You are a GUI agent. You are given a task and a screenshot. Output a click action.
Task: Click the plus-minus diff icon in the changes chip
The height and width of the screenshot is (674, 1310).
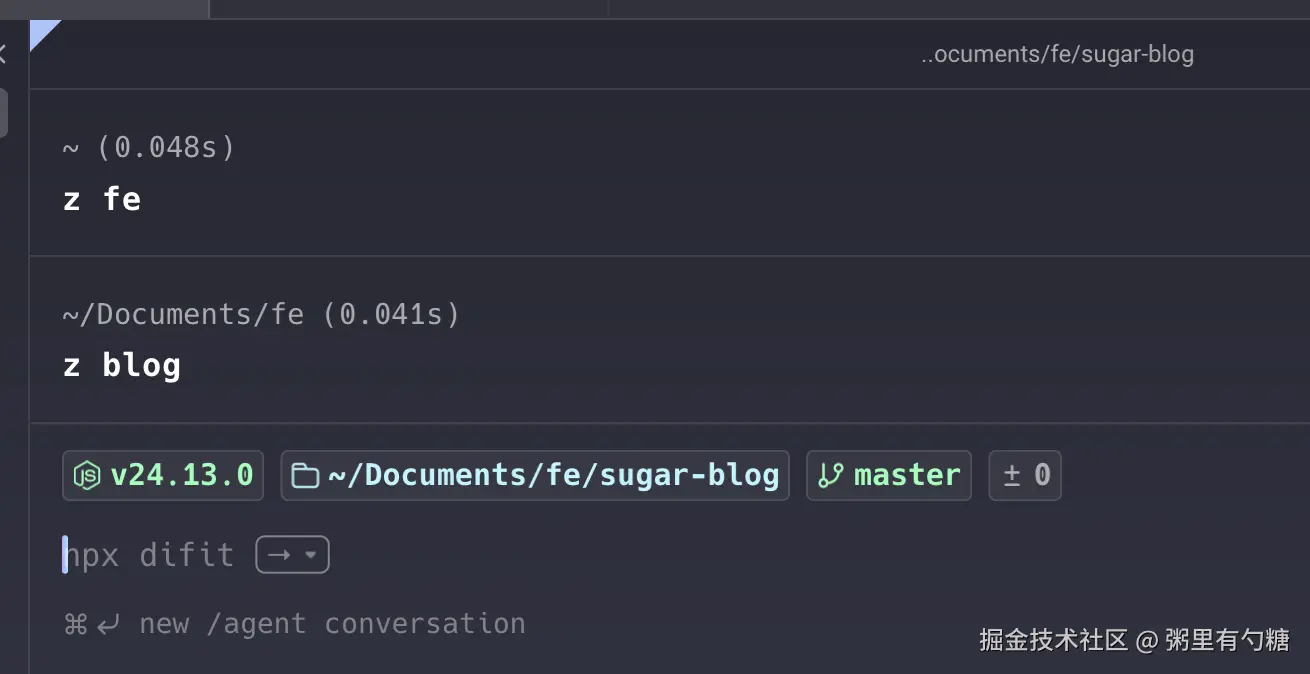[x=1011, y=476]
